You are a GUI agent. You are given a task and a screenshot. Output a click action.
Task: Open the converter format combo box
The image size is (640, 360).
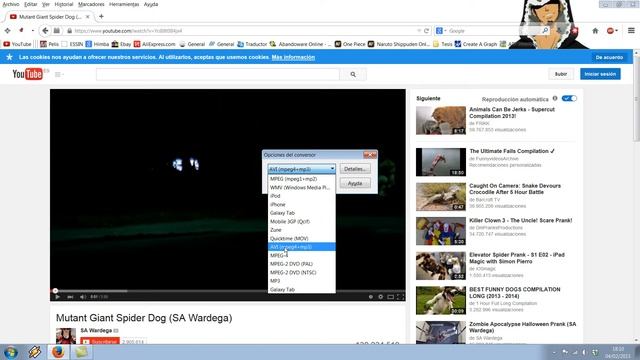(x=302, y=169)
